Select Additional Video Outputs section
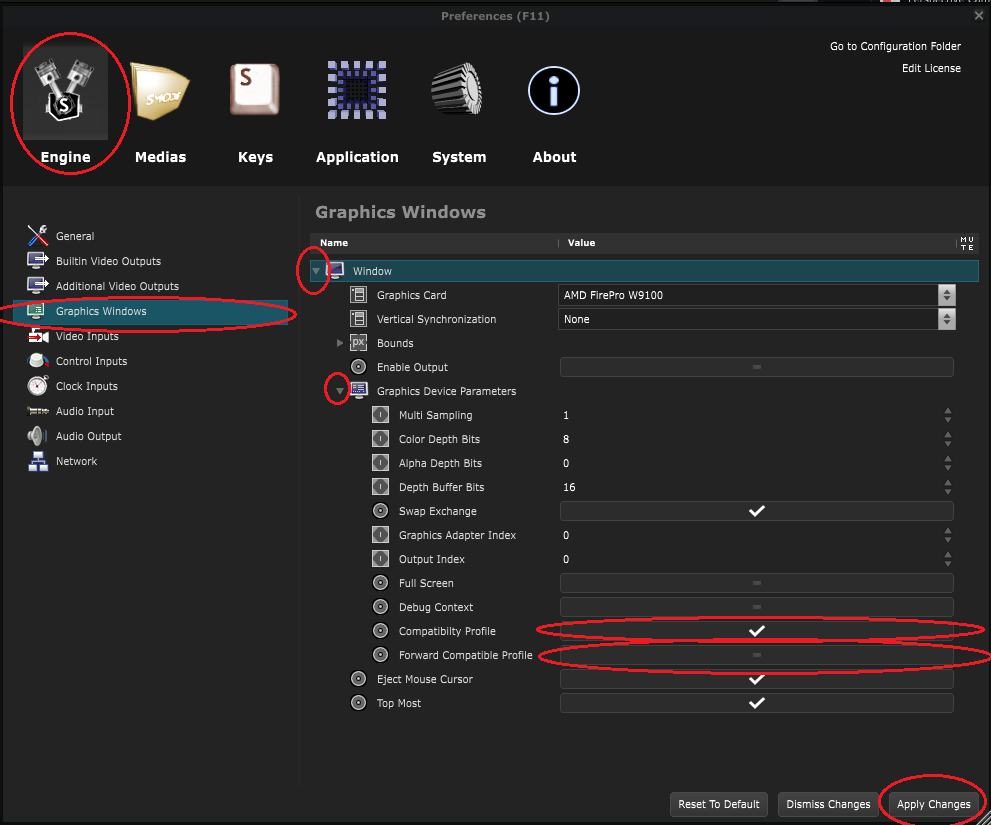This screenshot has width=991, height=825. click(117, 286)
